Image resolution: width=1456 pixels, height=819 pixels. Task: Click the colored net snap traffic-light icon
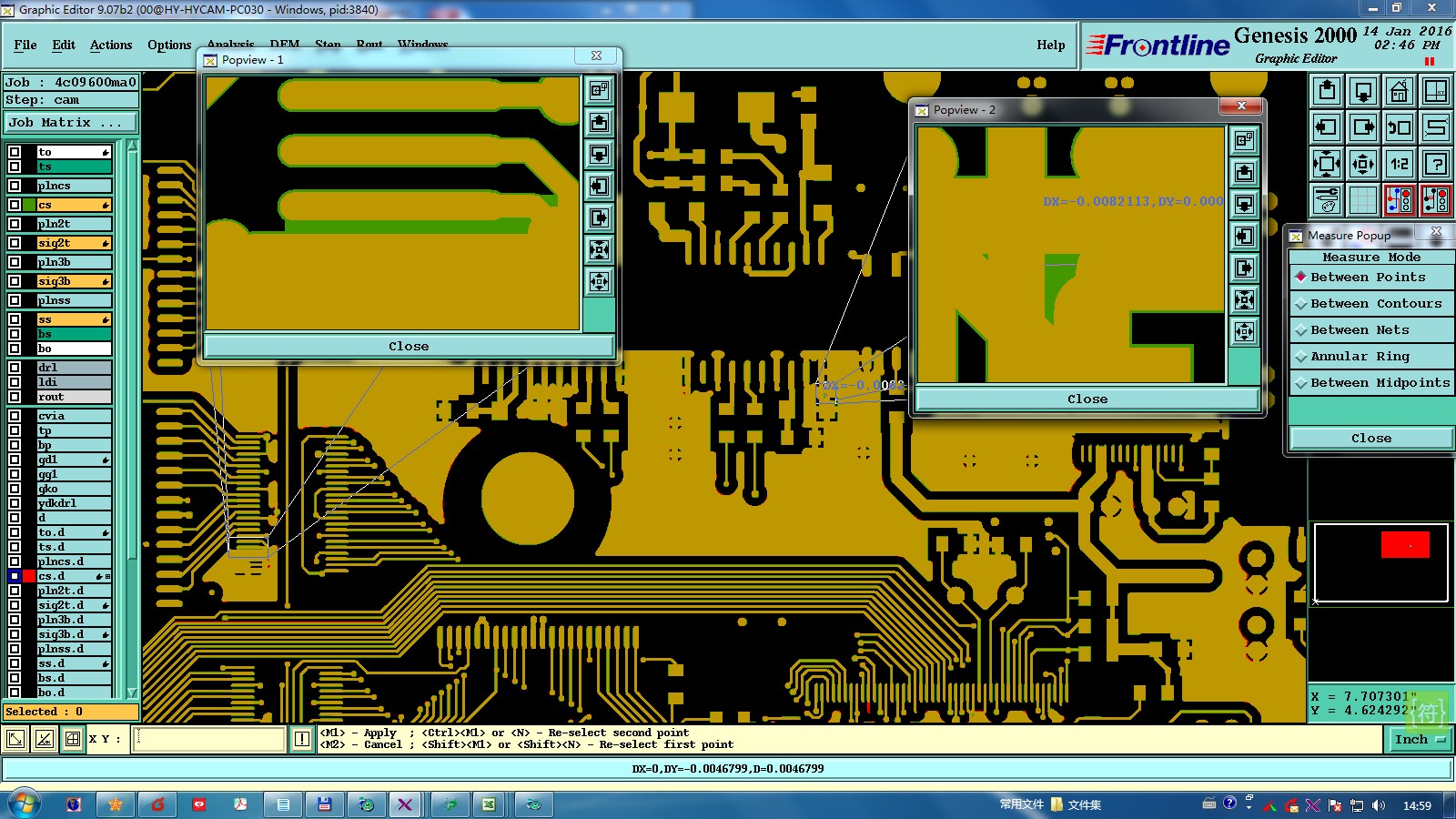[1400, 200]
